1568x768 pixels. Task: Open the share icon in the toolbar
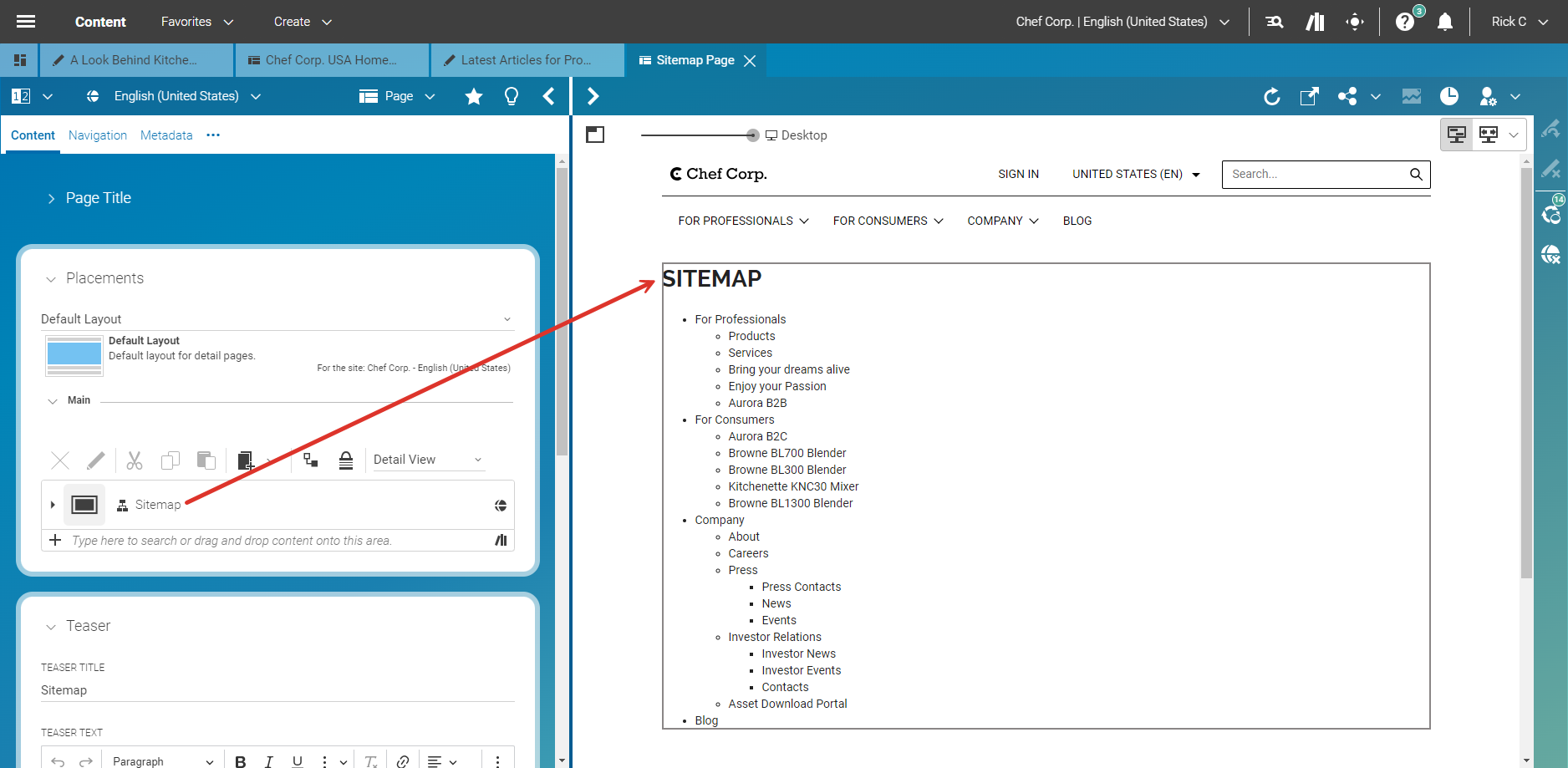click(x=1347, y=96)
